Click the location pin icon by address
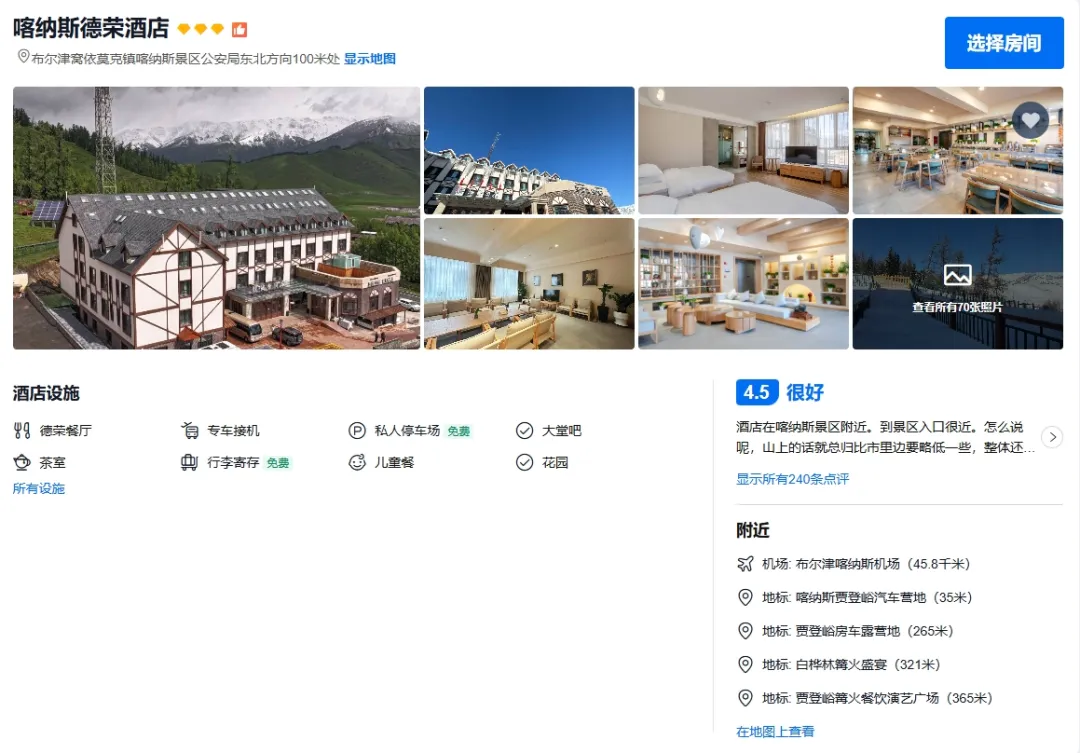This screenshot has height=753, width=1080. 23,56
